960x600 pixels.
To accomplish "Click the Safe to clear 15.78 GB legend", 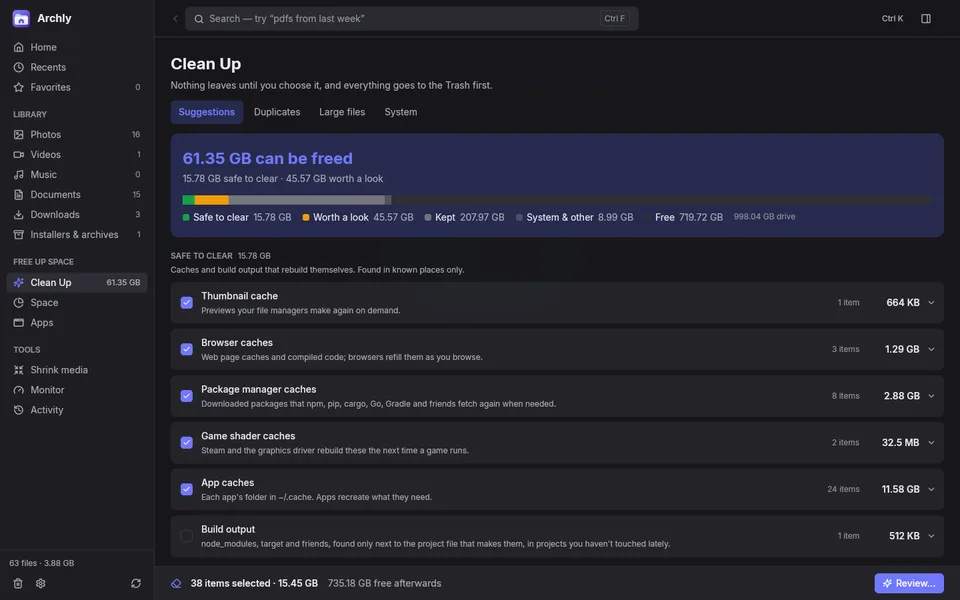I will [237, 217].
